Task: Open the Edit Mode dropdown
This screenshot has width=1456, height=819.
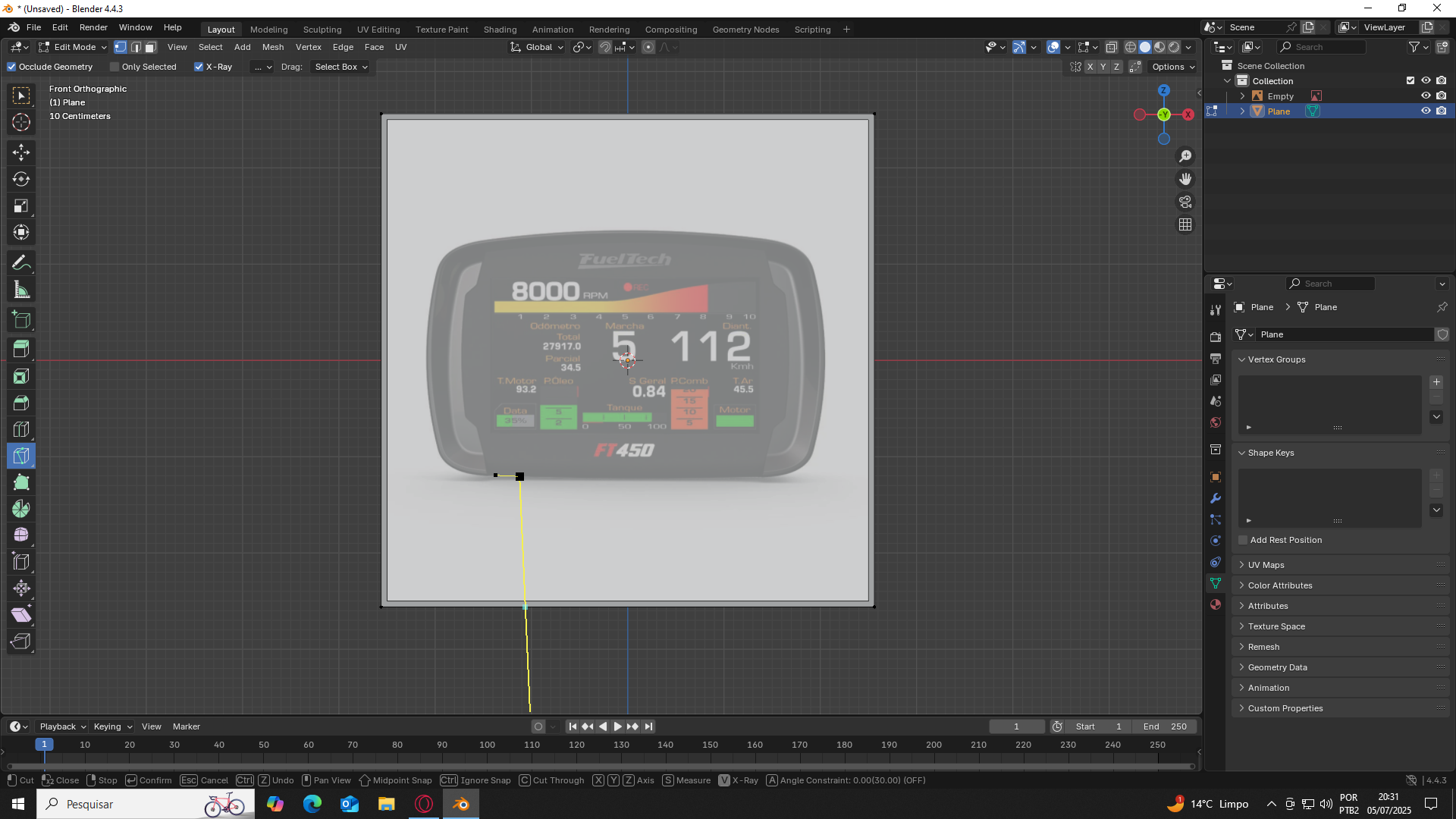Action: point(74,47)
